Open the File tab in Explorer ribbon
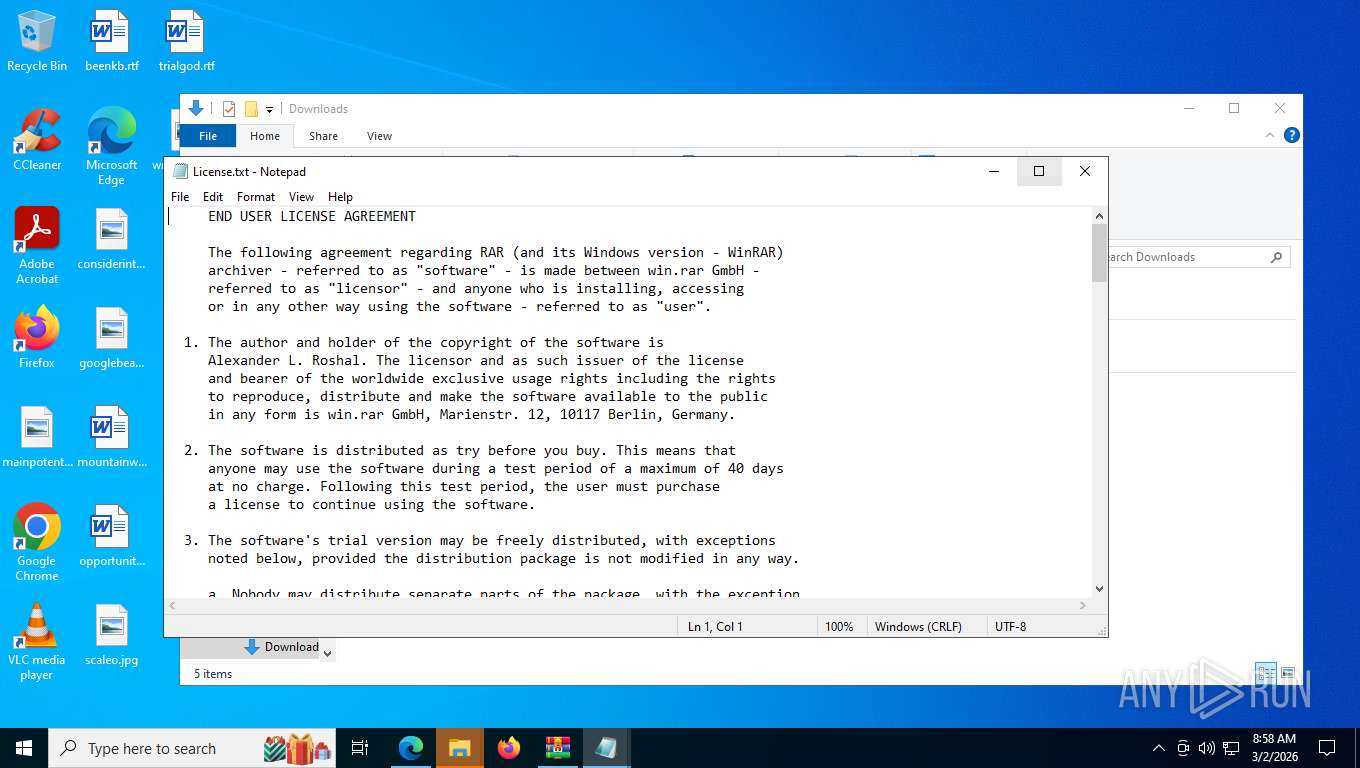The image size is (1360, 768). [208, 136]
